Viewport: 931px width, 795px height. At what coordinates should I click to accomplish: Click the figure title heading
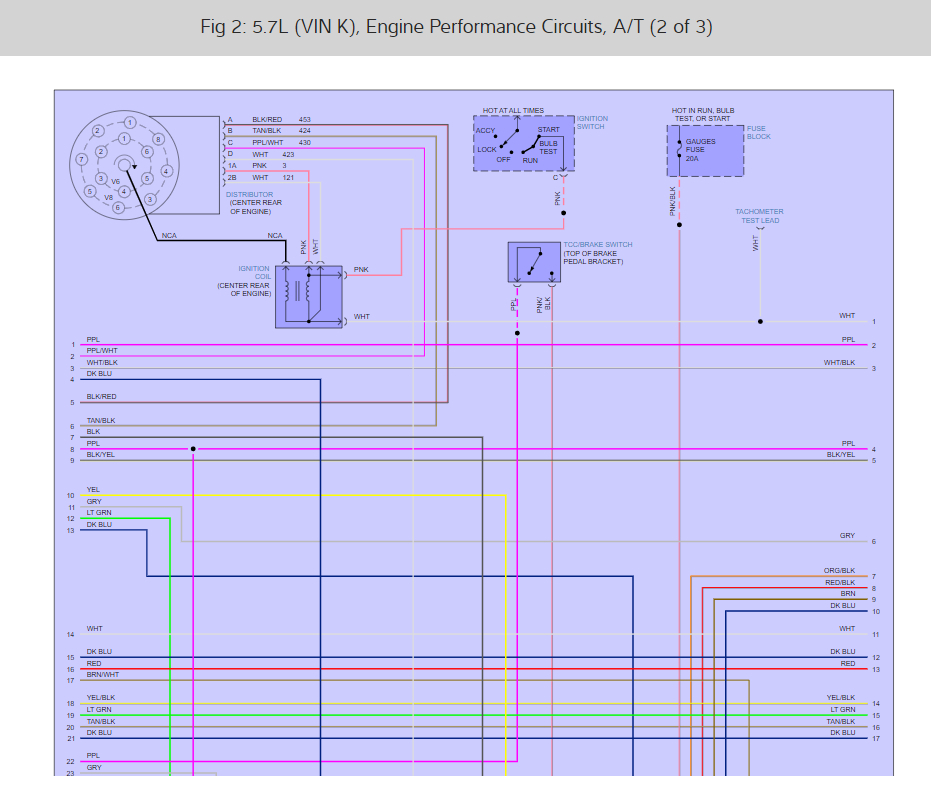tap(456, 27)
